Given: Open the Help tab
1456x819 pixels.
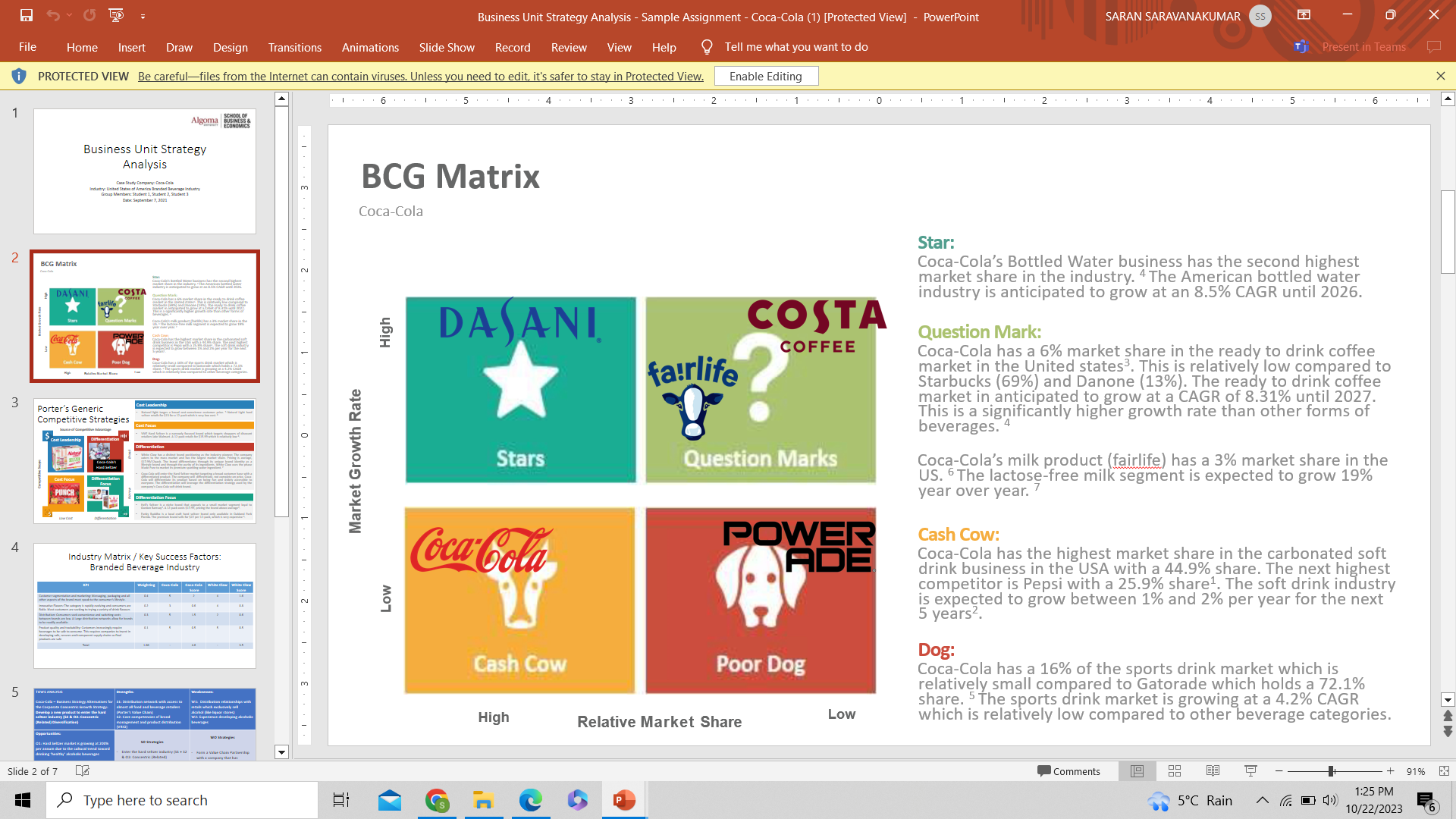Looking at the screenshot, I should [664, 47].
